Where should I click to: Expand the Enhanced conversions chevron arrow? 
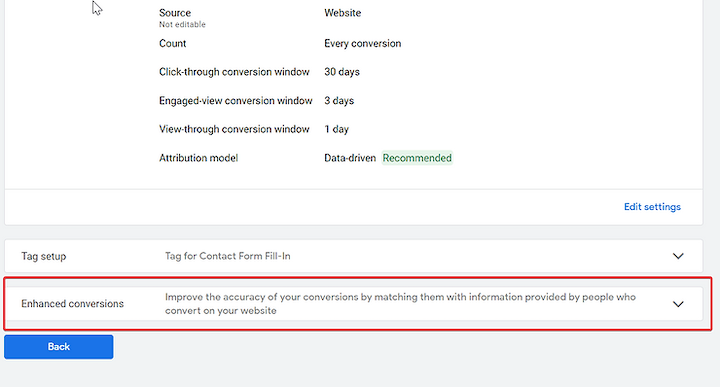(678, 304)
